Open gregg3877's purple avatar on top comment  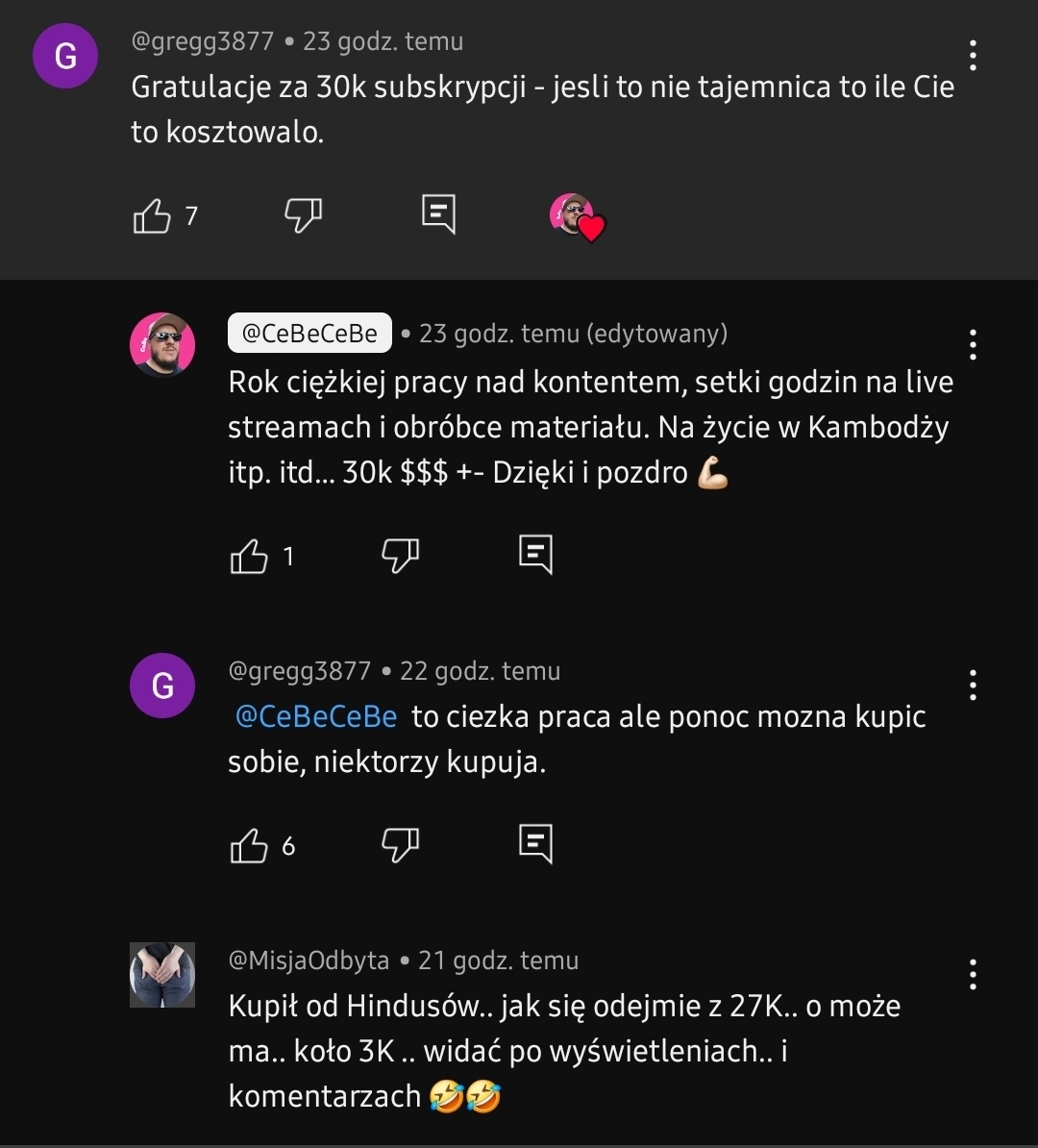(x=65, y=57)
